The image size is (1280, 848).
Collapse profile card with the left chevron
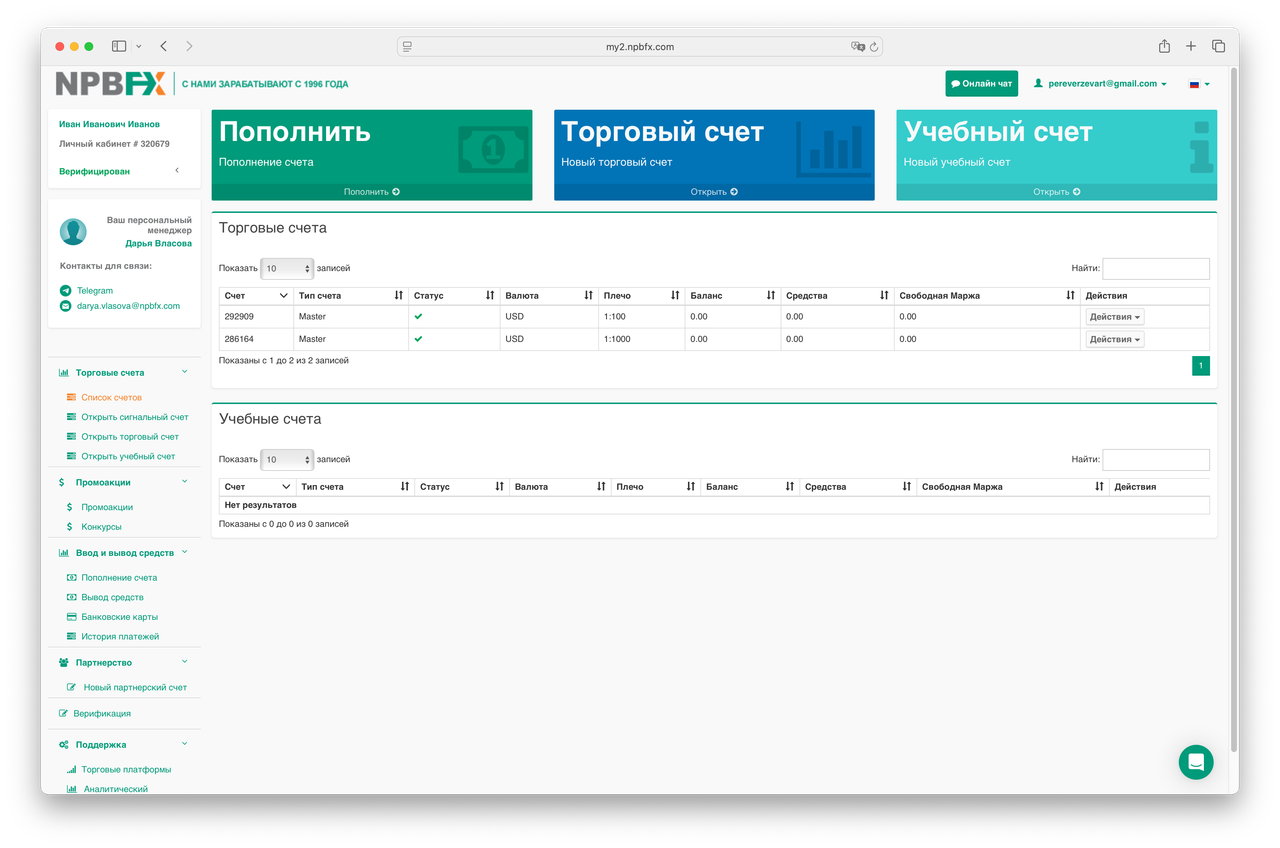pyautogui.click(x=177, y=171)
